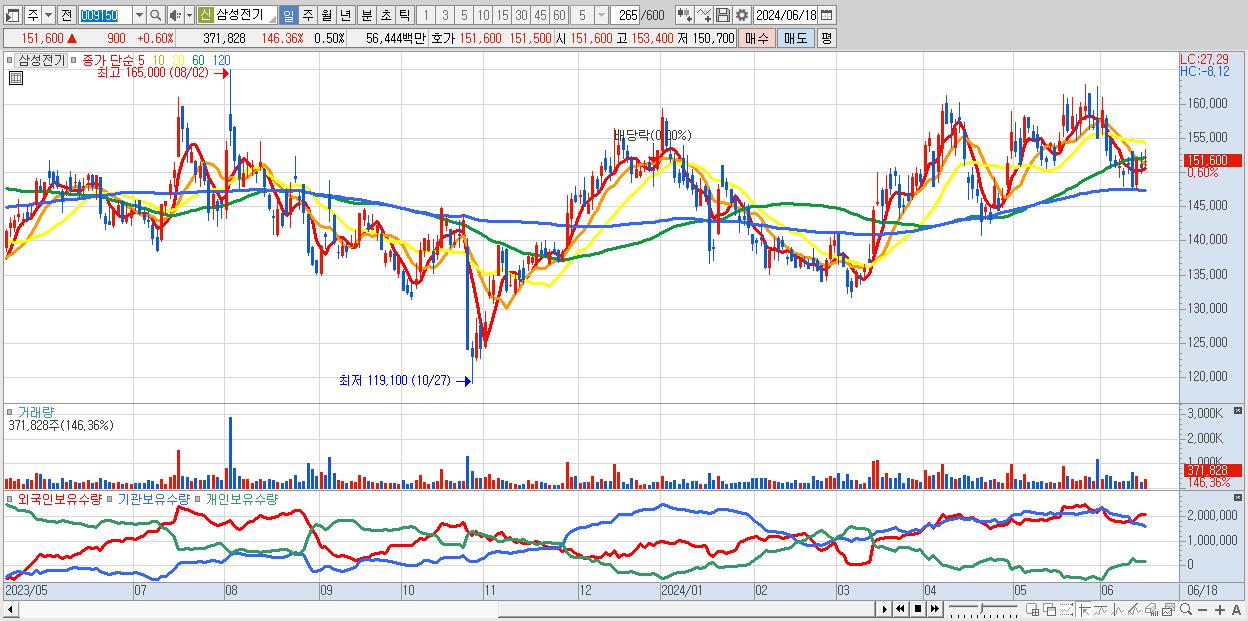Image resolution: width=1248 pixels, height=621 pixels.
Task: Click the chart zoom slider handle on the bottom bar
Action: 981,609
